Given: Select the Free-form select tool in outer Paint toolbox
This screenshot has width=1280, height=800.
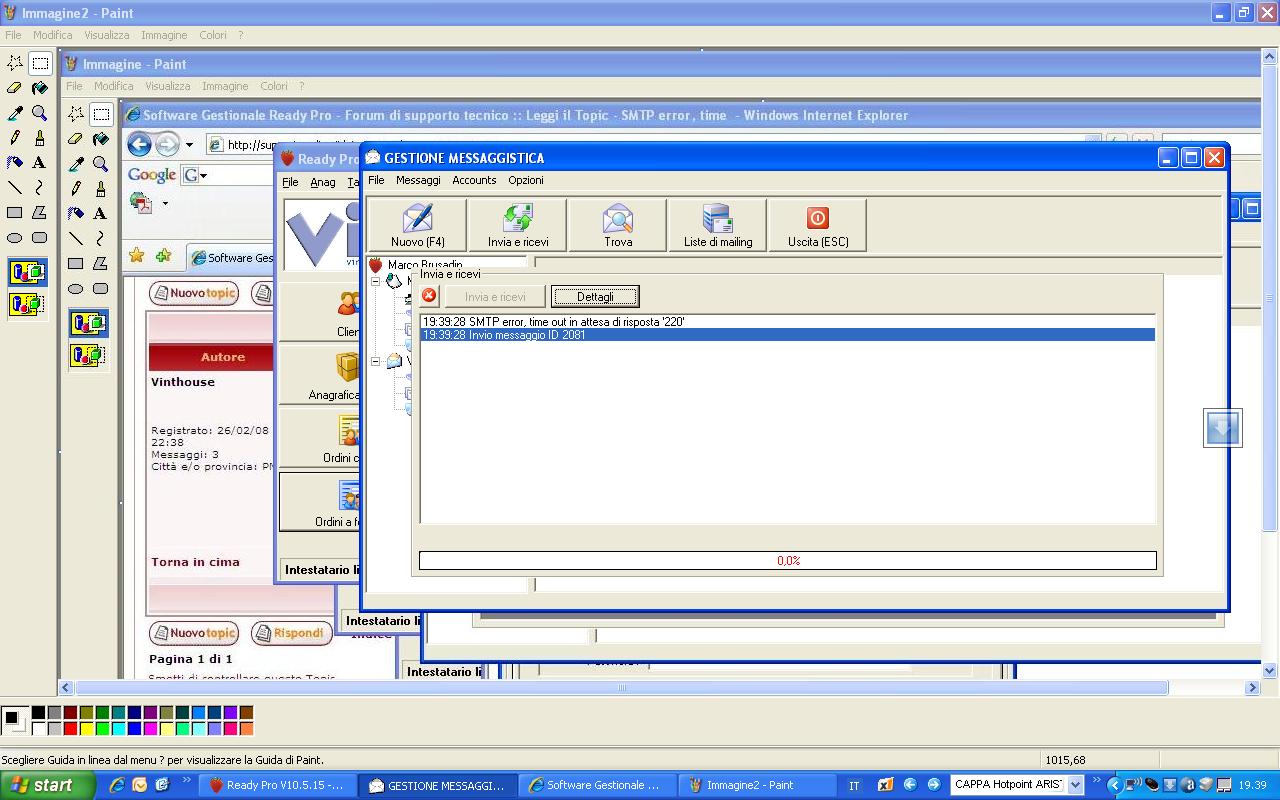Looking at the screenshot, I should 15,63.
